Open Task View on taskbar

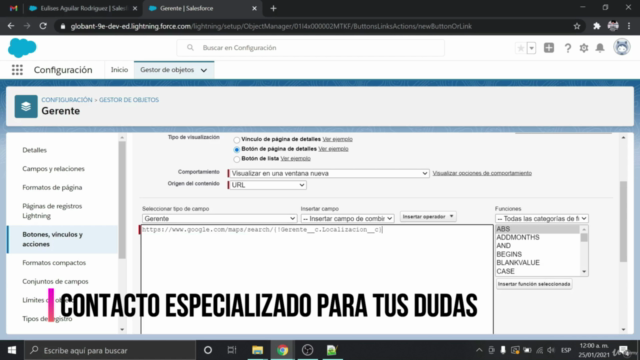(x=232, y=350)
